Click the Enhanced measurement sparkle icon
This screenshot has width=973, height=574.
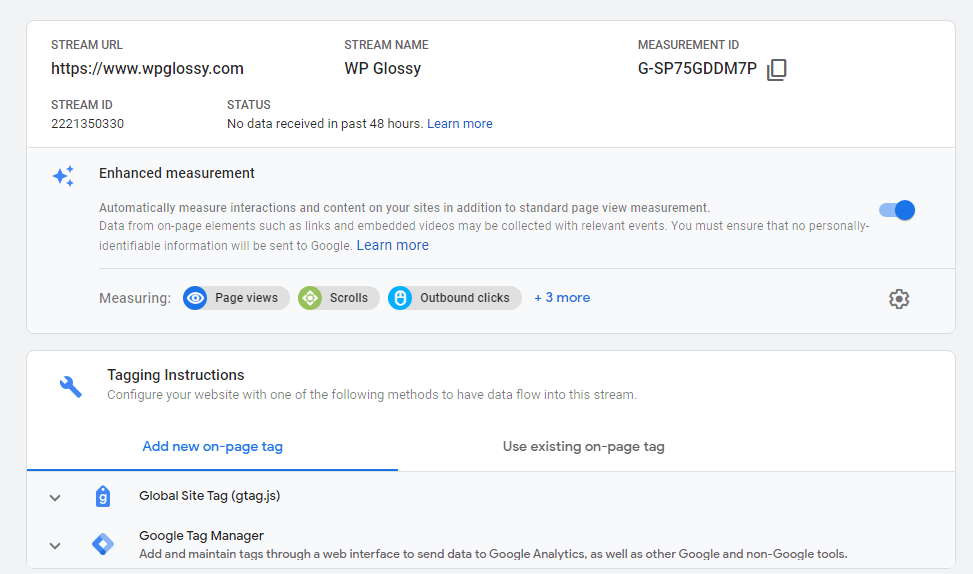(63, 176)
